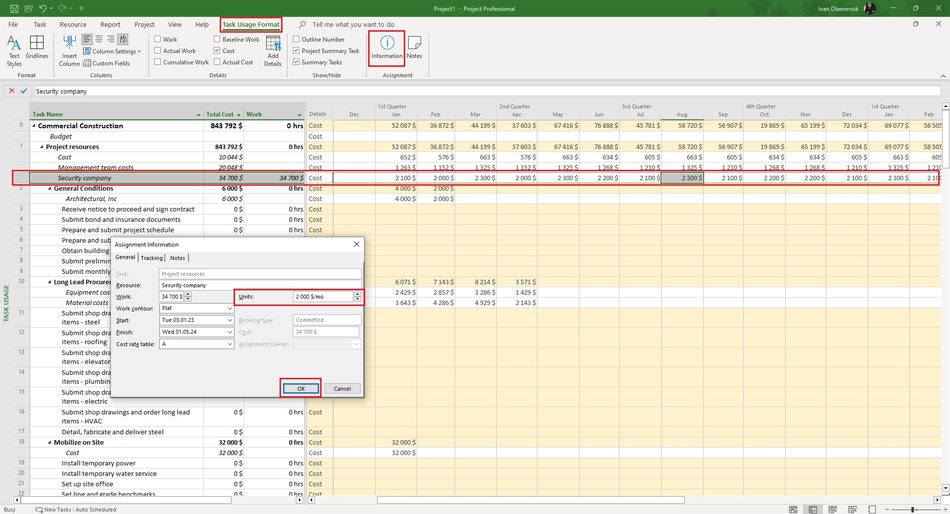Open the Start date dropdown

click(230, 320)
